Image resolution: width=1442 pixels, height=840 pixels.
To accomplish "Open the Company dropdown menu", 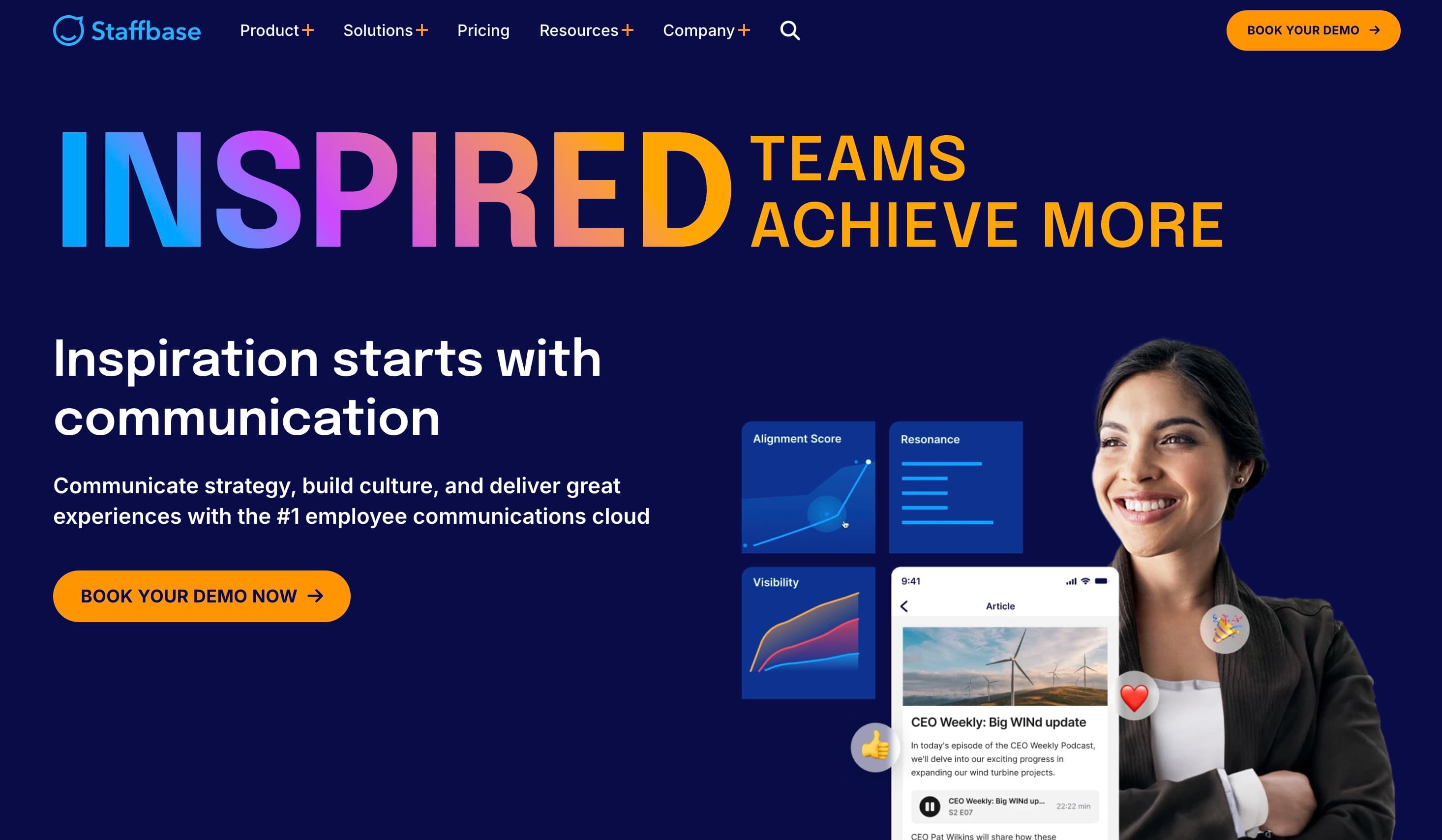I will click(x=707, y=30).
